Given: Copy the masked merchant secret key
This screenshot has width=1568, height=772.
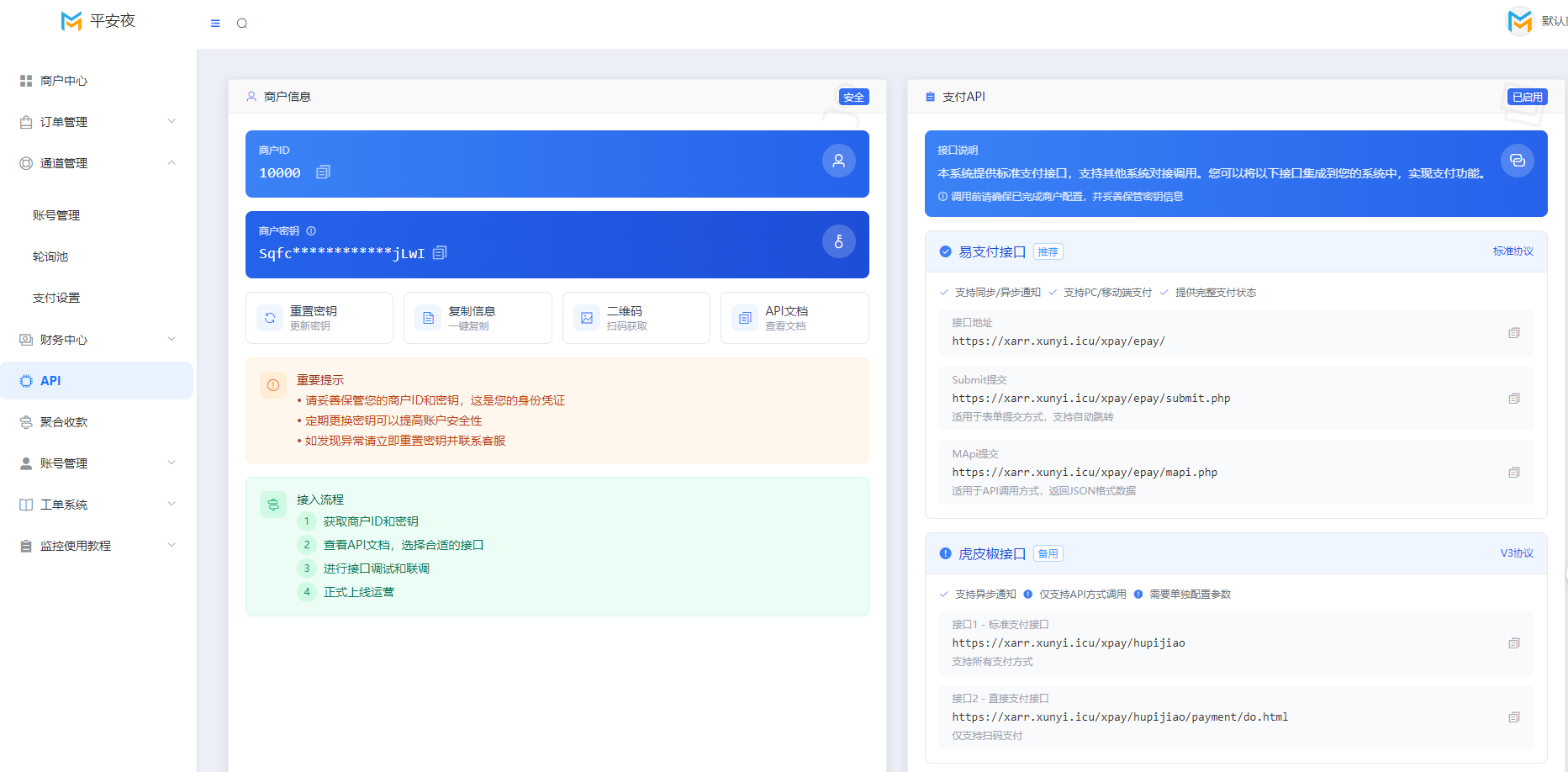Looking at the screenshot, I should click(440, 252).
